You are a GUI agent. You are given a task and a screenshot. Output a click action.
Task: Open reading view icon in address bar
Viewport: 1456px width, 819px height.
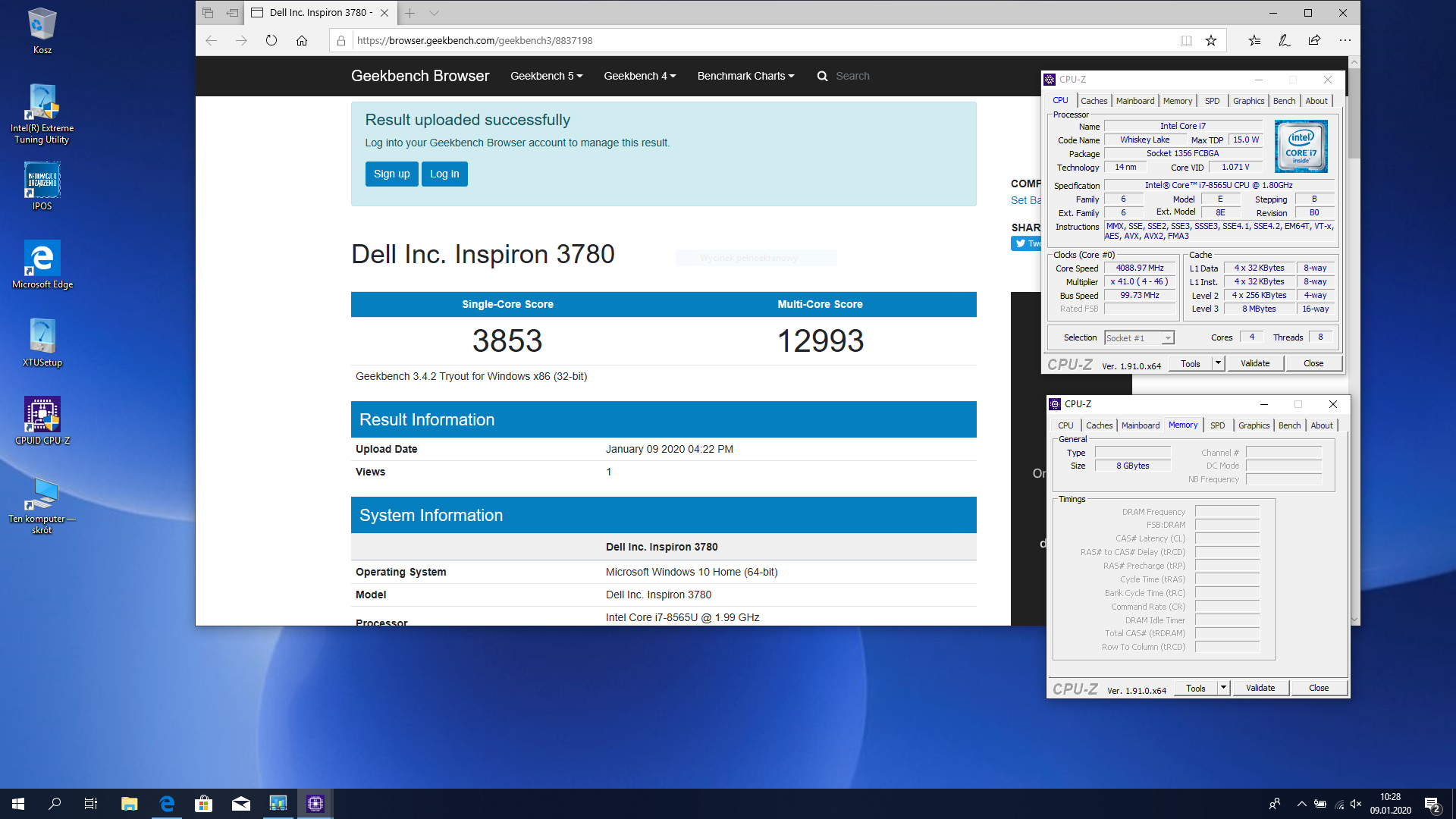[1186, 40]
